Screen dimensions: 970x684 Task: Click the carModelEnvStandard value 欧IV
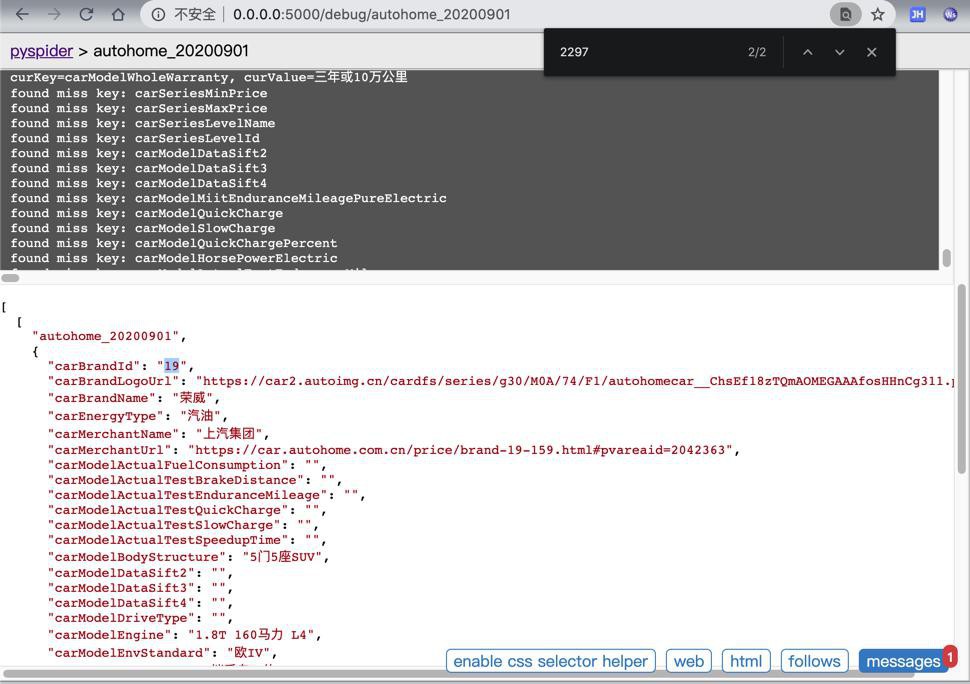pos(248,652)
